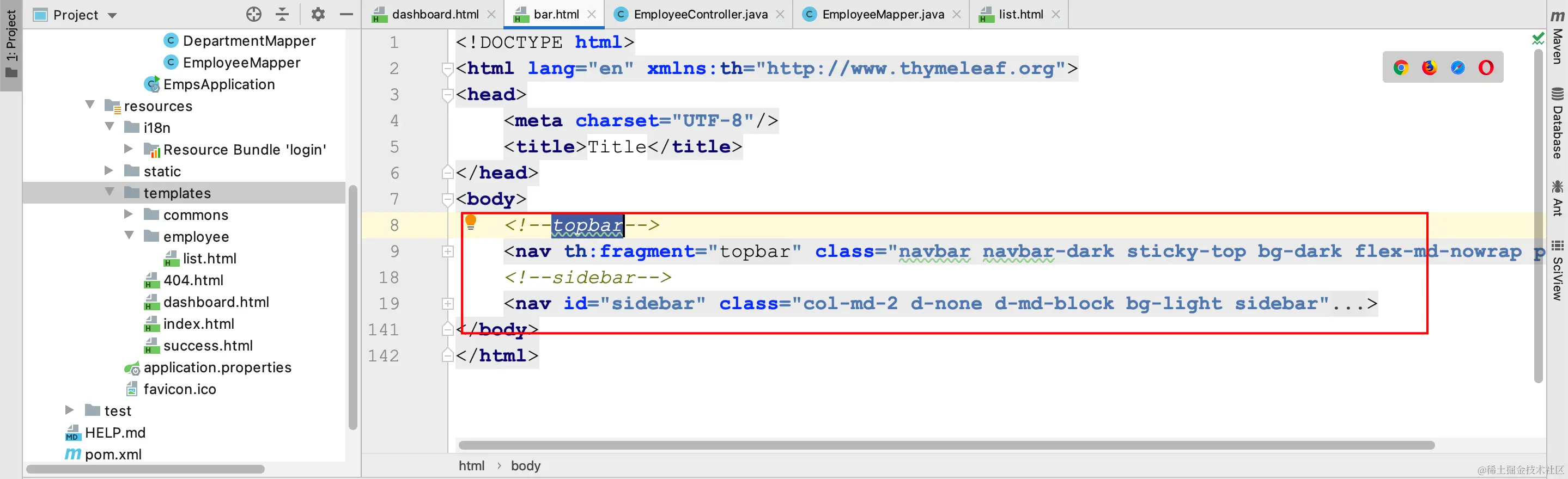Click the green inspection checkmark indicator
The image size is (1568, 479).
coord(1537,39)
